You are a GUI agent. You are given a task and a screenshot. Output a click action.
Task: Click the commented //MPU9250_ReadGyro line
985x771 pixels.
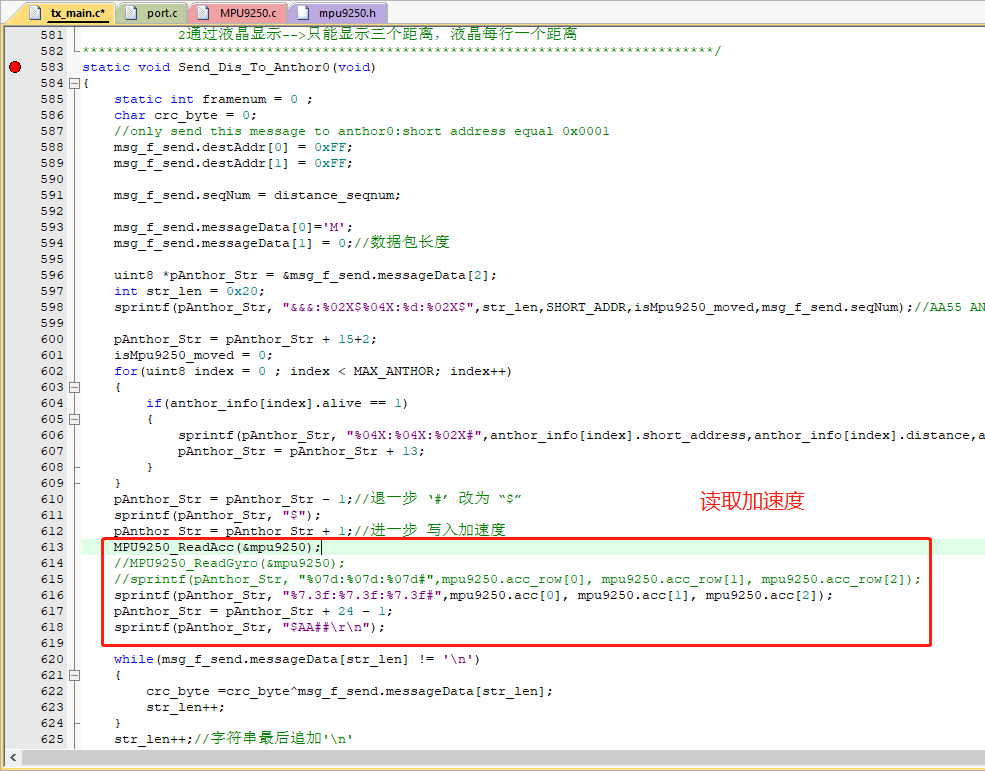tap(229, 563)
